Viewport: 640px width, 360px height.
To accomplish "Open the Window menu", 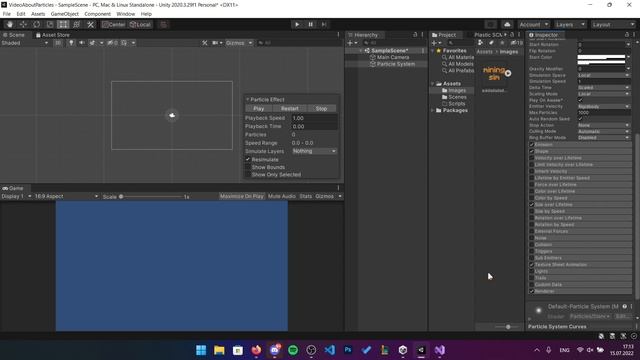I will click(125, 14).
